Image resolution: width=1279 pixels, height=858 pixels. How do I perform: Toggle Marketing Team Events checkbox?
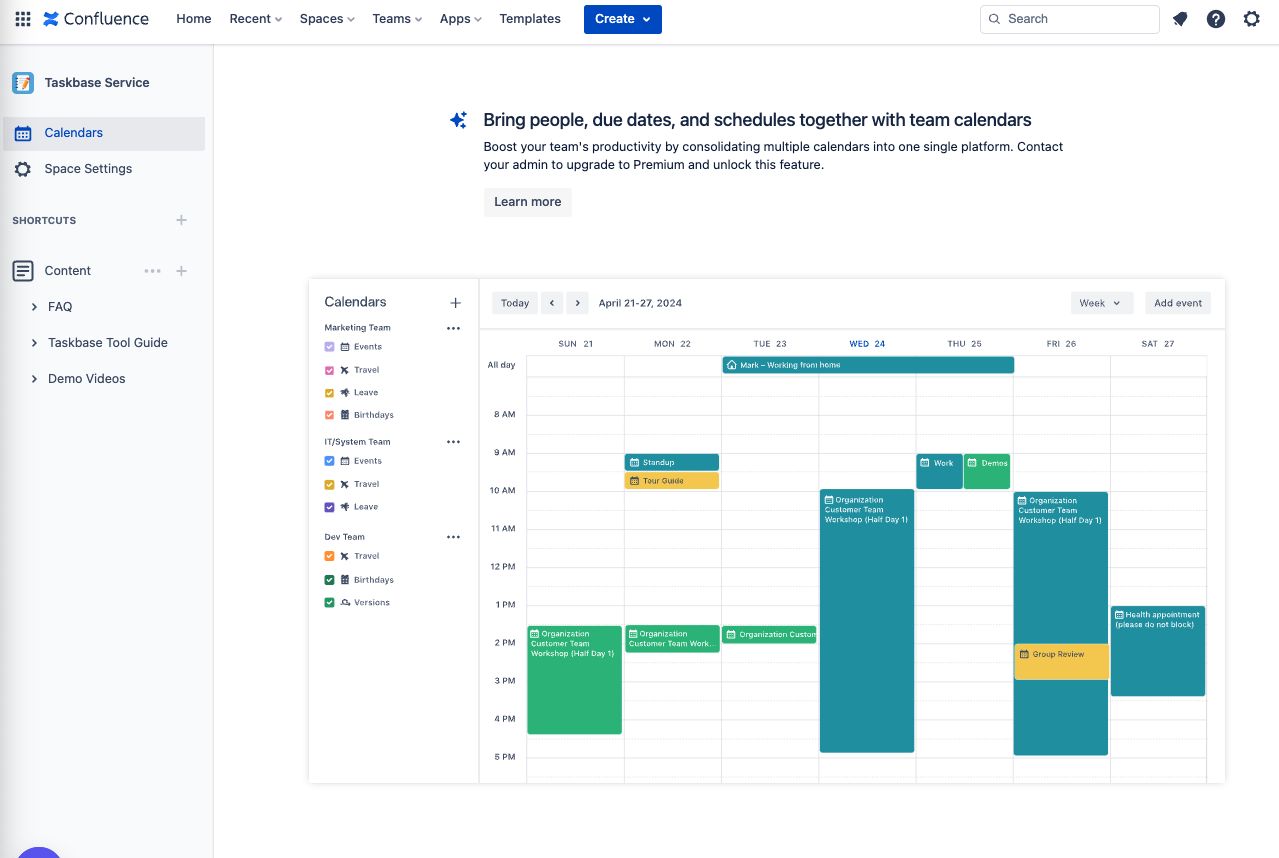[x=329, y=347]
